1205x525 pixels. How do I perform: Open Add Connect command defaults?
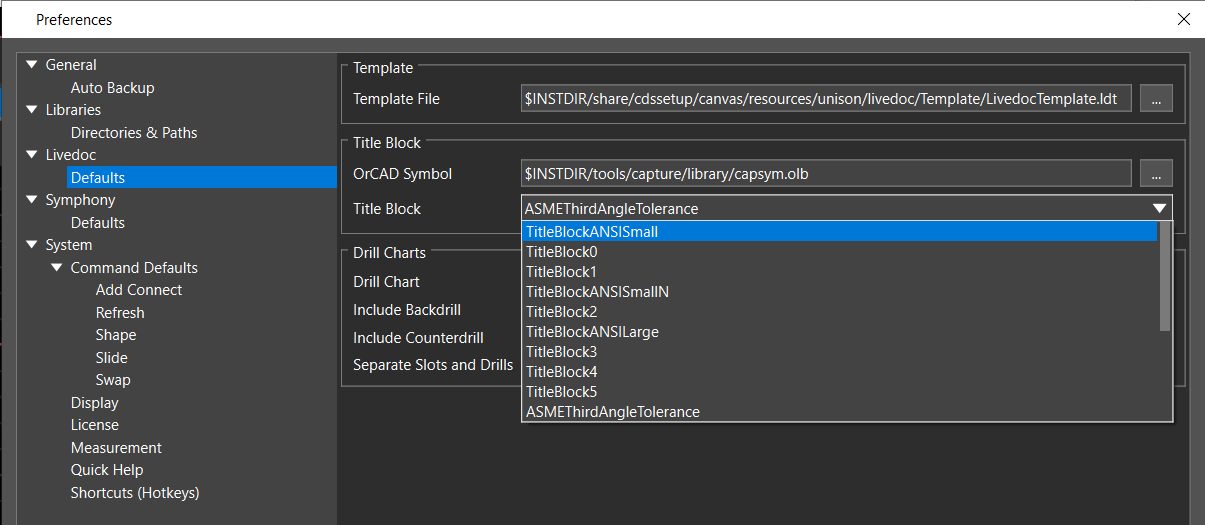click(139, 290)
